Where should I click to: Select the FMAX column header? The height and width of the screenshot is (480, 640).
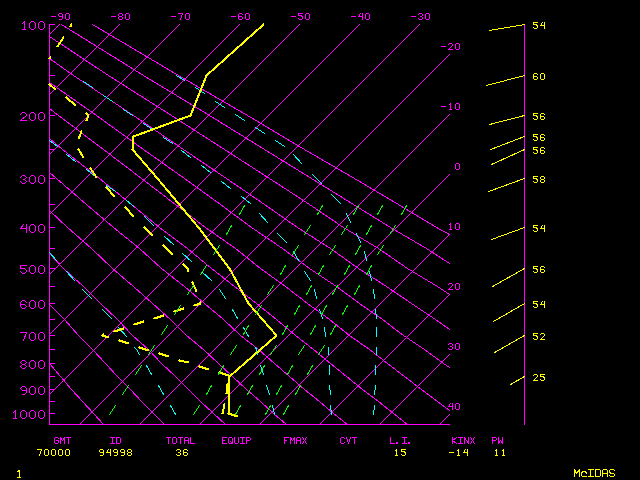(295, 440)
